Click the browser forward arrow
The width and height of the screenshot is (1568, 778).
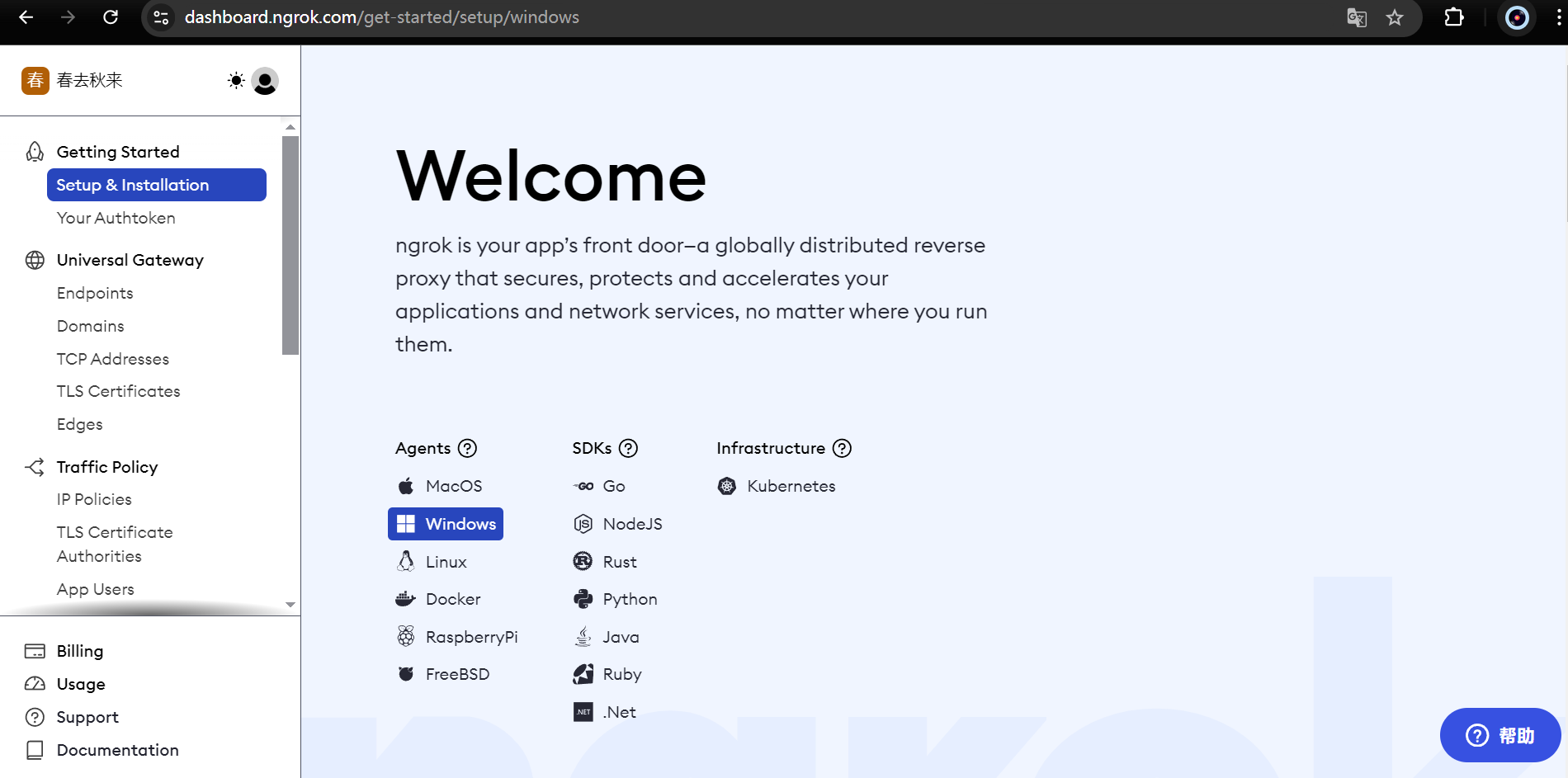[68, 17]
